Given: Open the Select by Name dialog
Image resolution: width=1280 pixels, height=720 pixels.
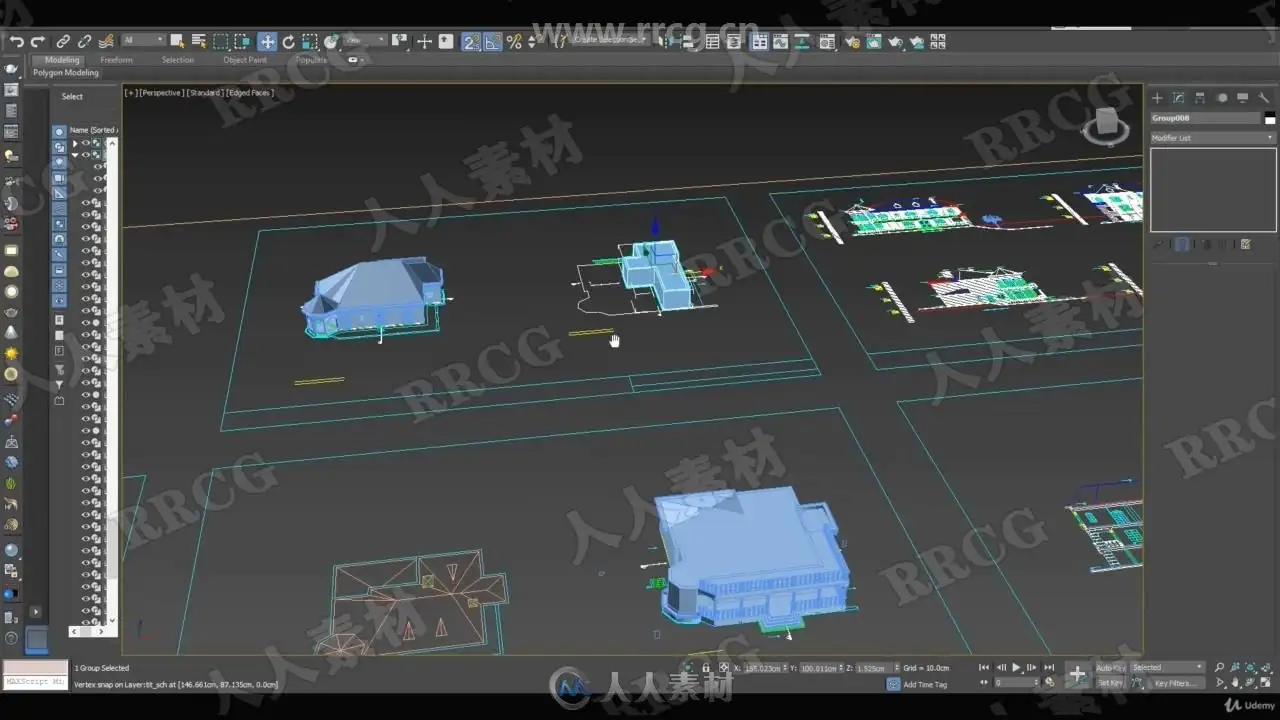Looking at the screenshot, I should coord(199,42).
